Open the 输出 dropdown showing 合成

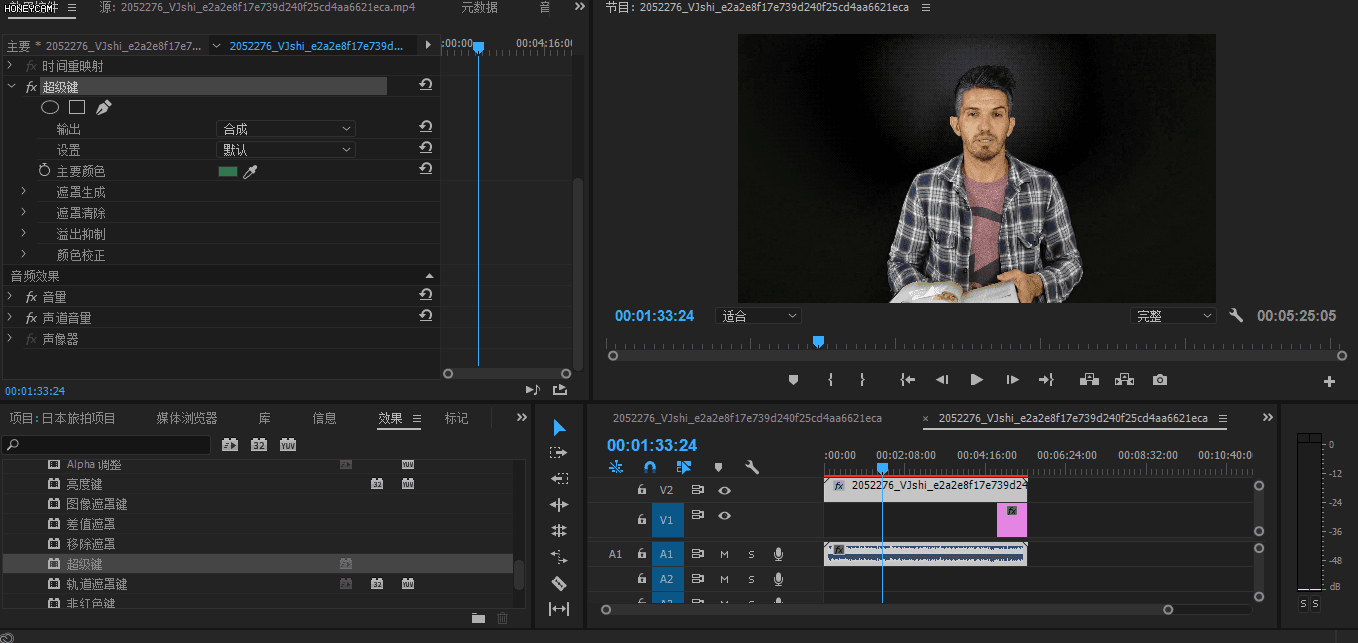point(286,129)
